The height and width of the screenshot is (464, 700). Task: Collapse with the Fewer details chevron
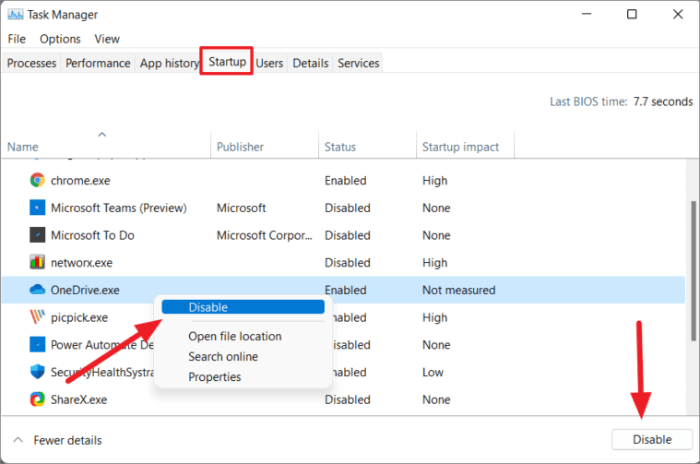coord(18,440)
